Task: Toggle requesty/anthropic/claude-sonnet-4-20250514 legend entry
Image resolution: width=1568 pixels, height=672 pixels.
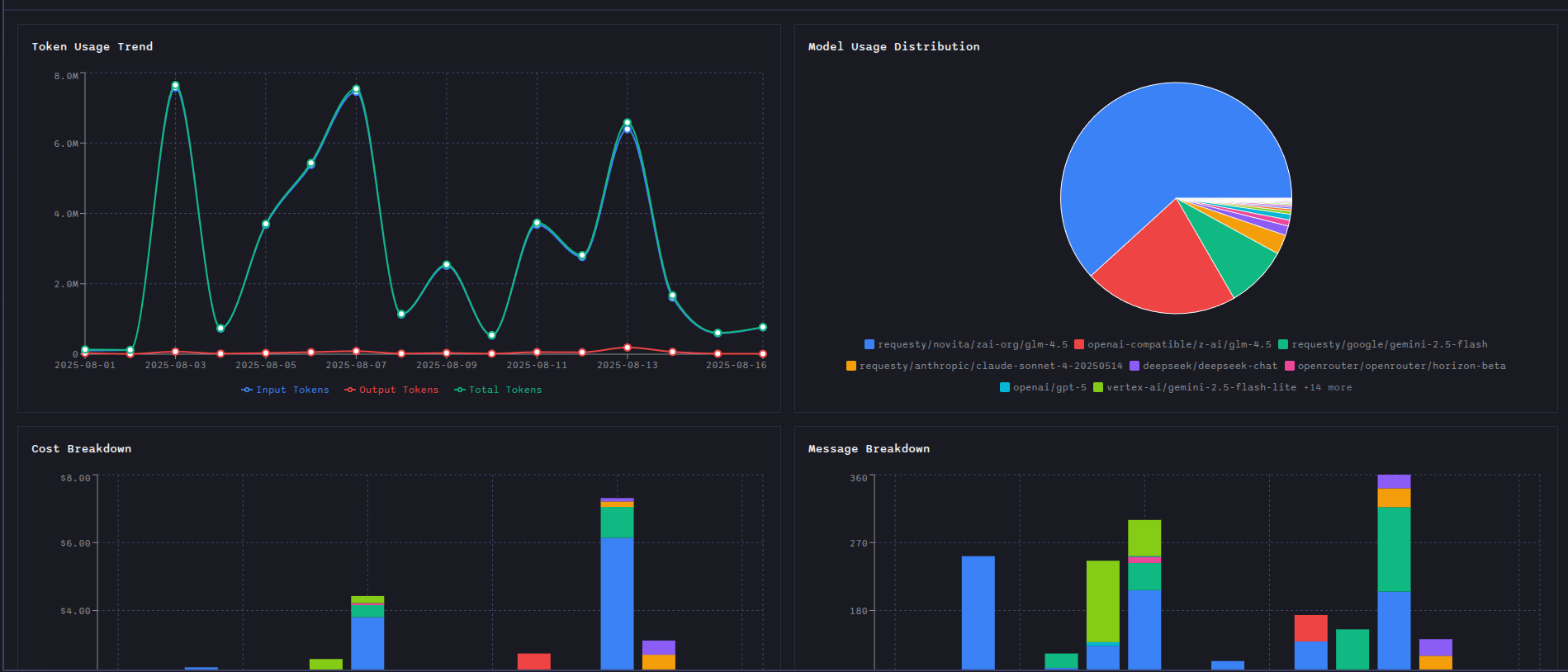Action: click(984, 366)
